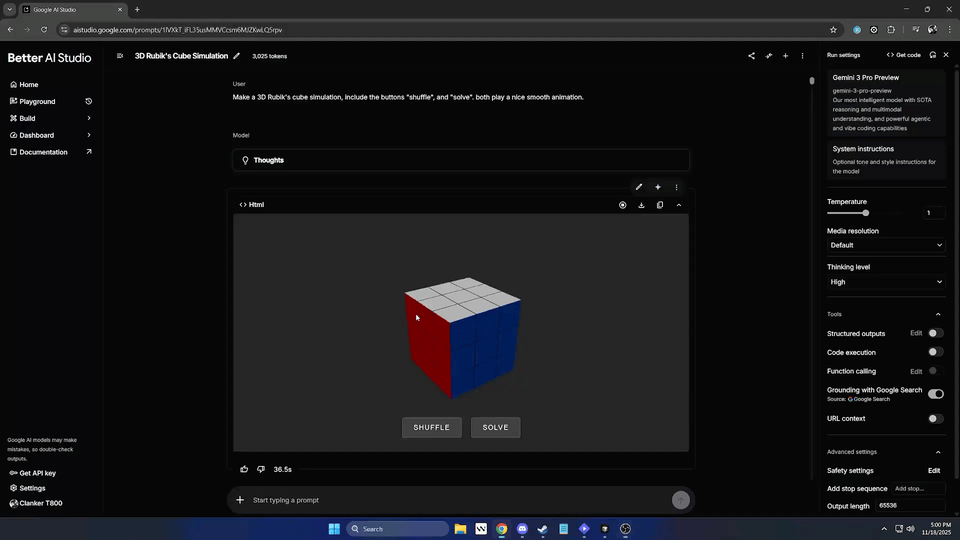Image resolution: width=960 pixels, height=540 pixels.
Task: Open the Media resolution dropdown
Action: tap(885, 245)
